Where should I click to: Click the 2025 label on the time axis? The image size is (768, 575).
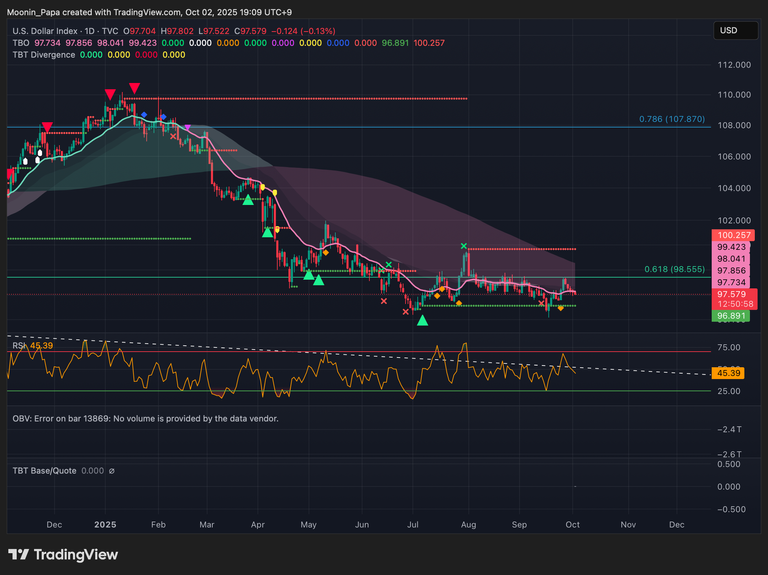click(105, 523)
